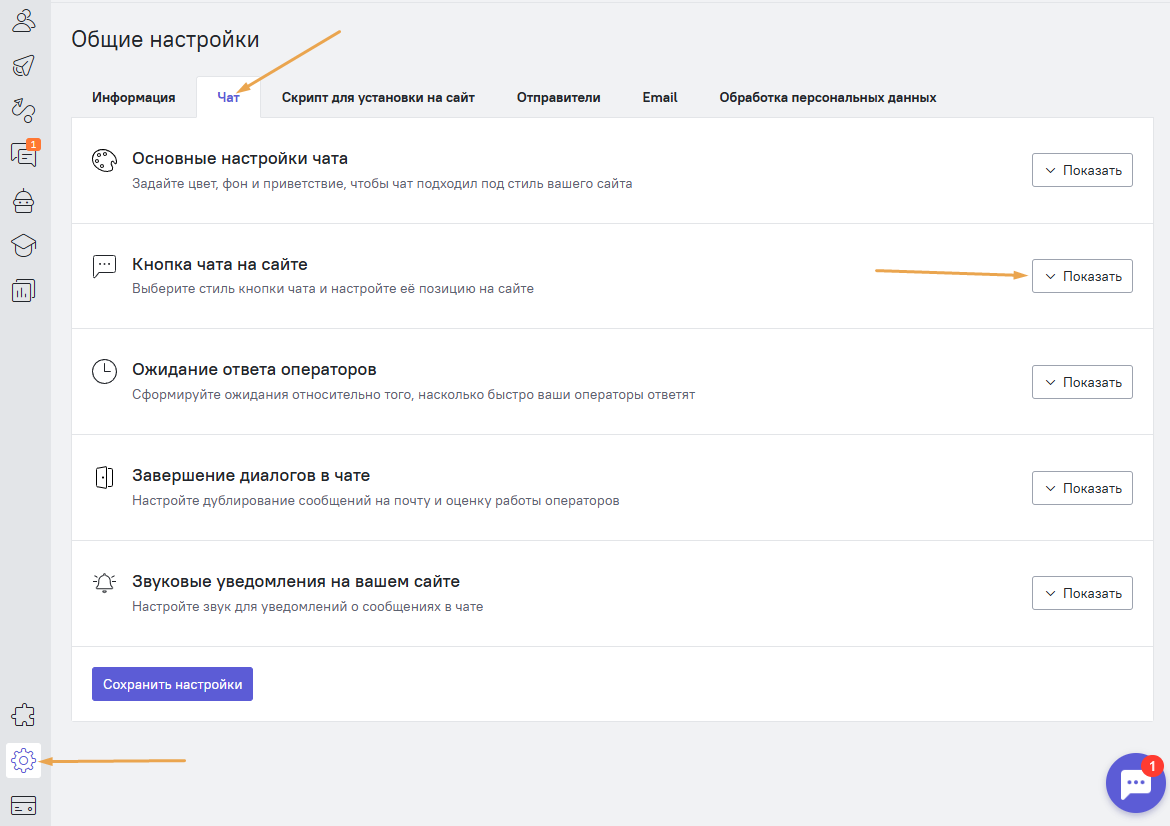
Task: Expand Завершение диалогов в чате section
Action: tap(1082, 488)
